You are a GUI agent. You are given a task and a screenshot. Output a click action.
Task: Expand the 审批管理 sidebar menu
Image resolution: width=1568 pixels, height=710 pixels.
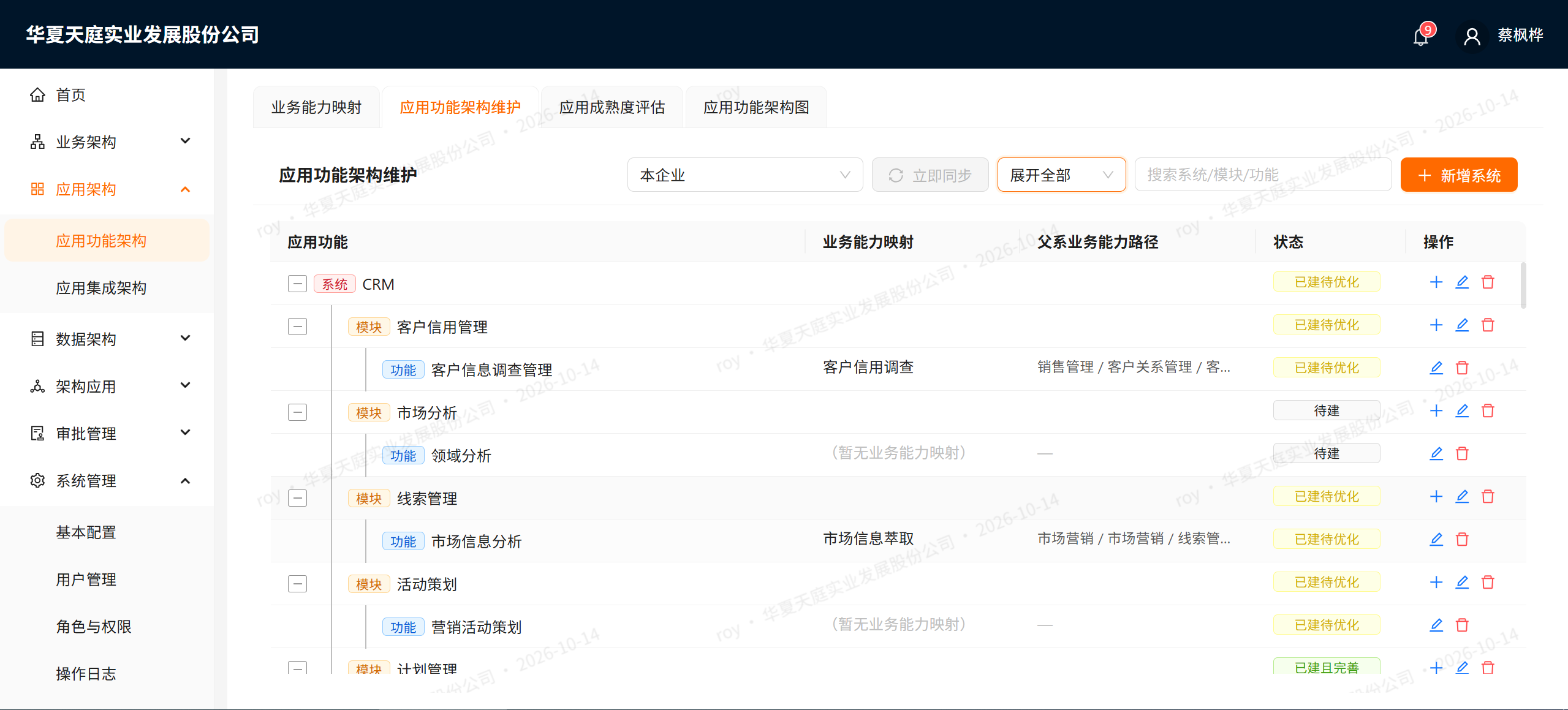tap(107, 434)
